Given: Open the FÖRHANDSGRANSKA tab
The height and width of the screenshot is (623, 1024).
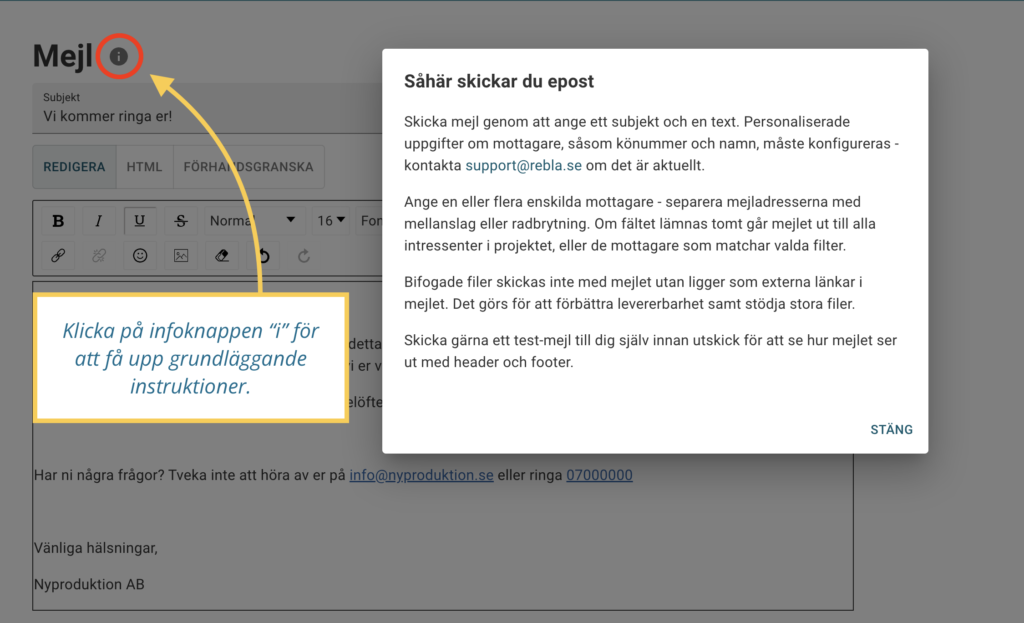Looking at the screenshot, I should 248,167.
